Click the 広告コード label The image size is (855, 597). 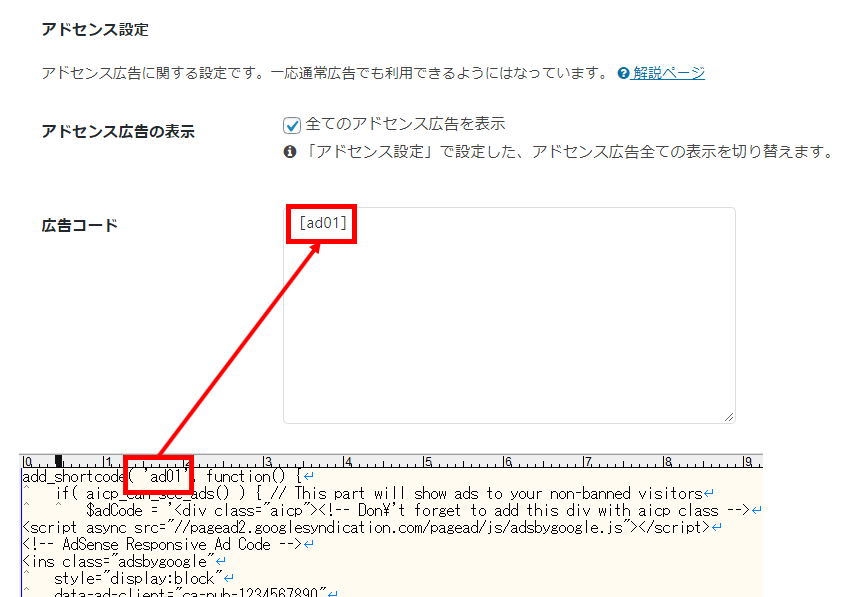tap(80, 225)
